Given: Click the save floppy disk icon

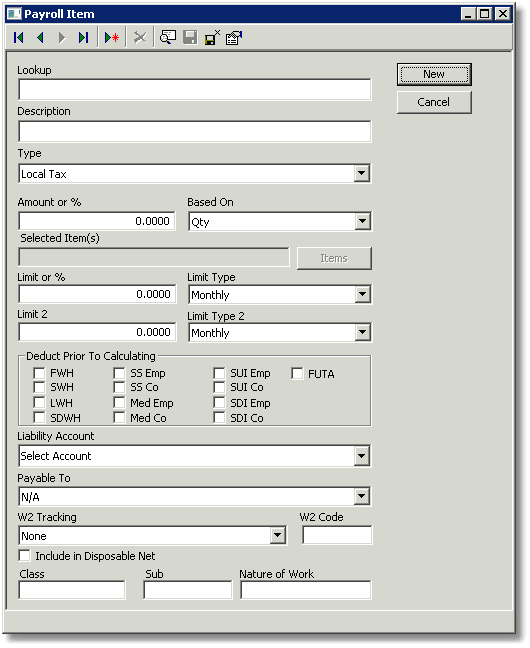Looking at the screenshot, I should [x=190, y=38].
